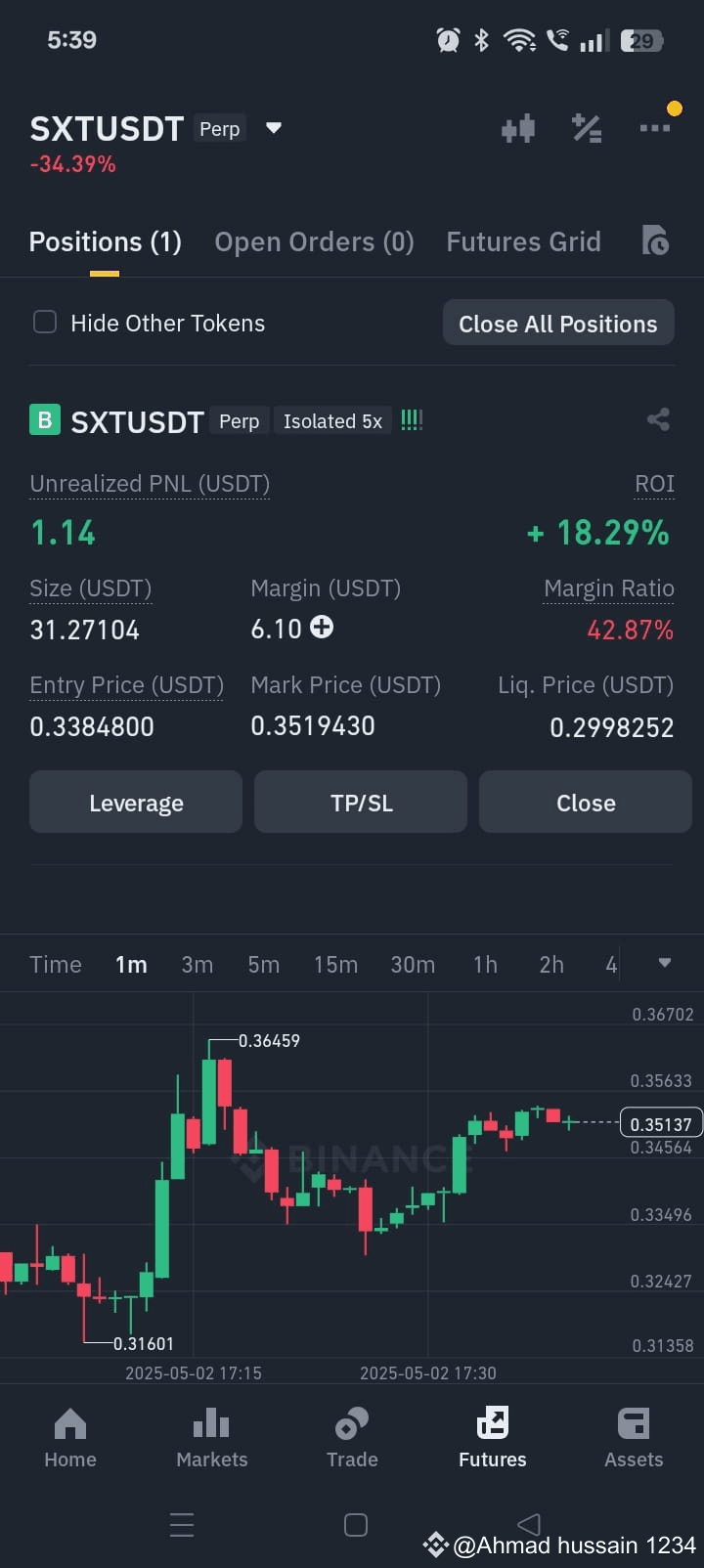704x1568 pixels.
Task: Tap the -34.39% price change
Action: 73,164
